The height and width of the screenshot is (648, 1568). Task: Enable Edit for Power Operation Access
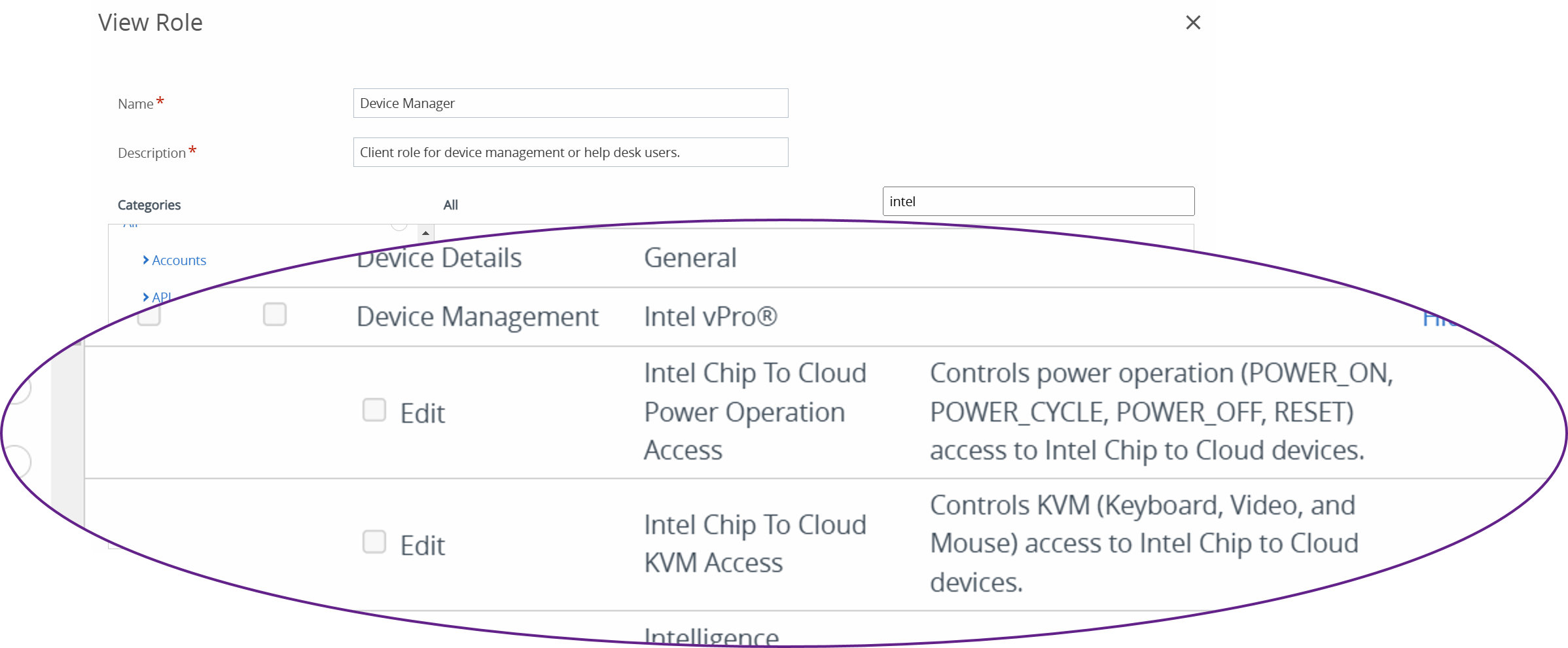(374, 410)
